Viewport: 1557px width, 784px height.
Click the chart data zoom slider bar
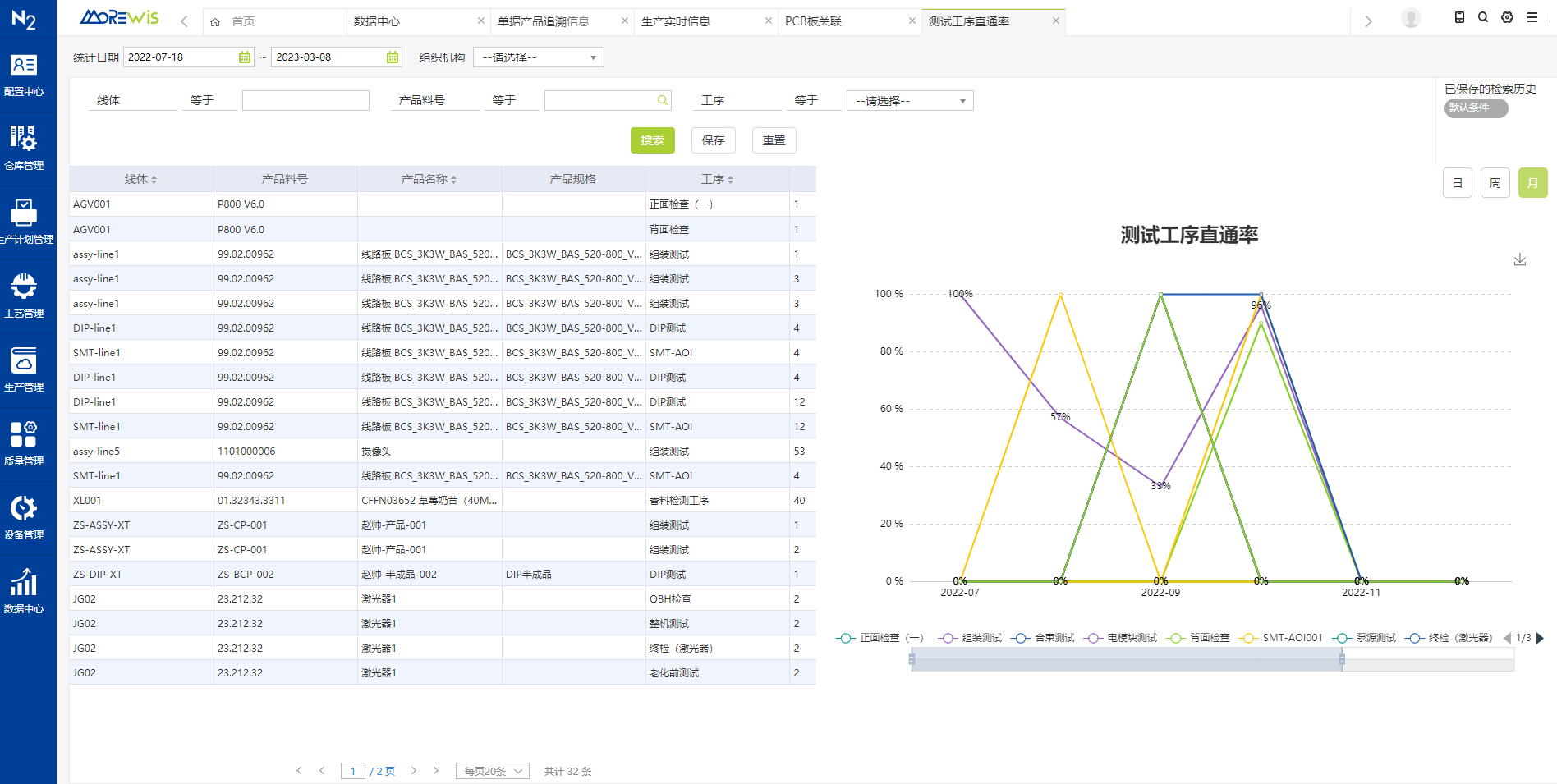(1126, 659)
